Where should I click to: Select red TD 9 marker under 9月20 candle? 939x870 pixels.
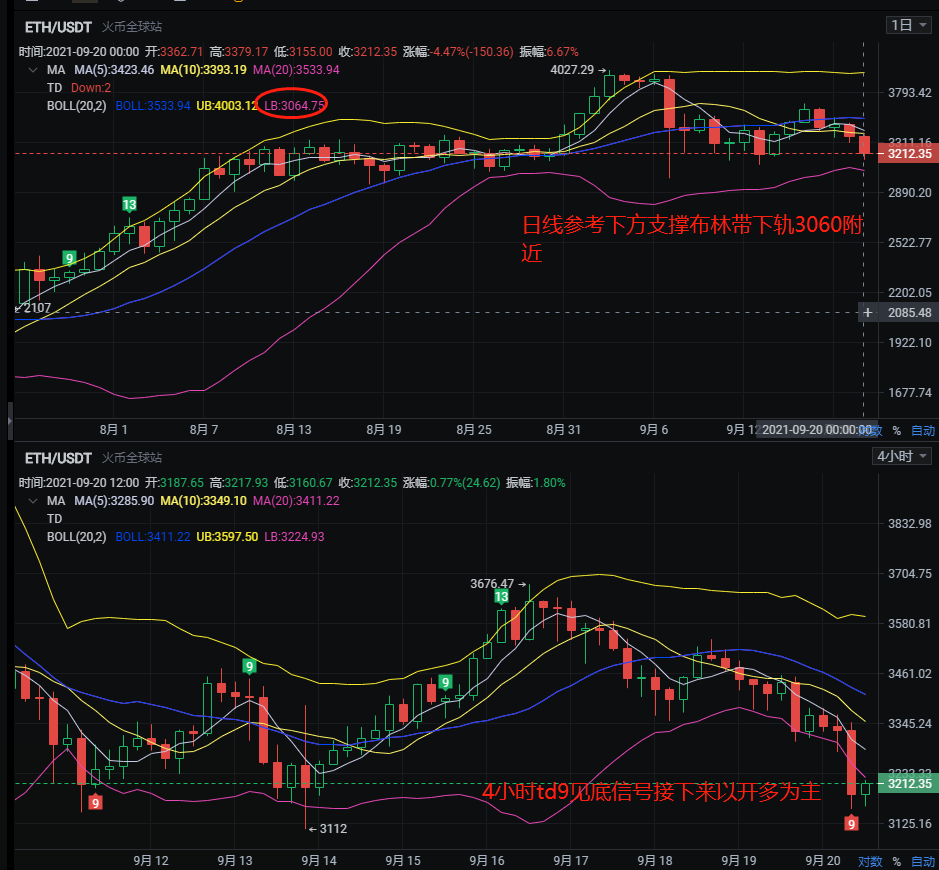(x=851, y=824)
